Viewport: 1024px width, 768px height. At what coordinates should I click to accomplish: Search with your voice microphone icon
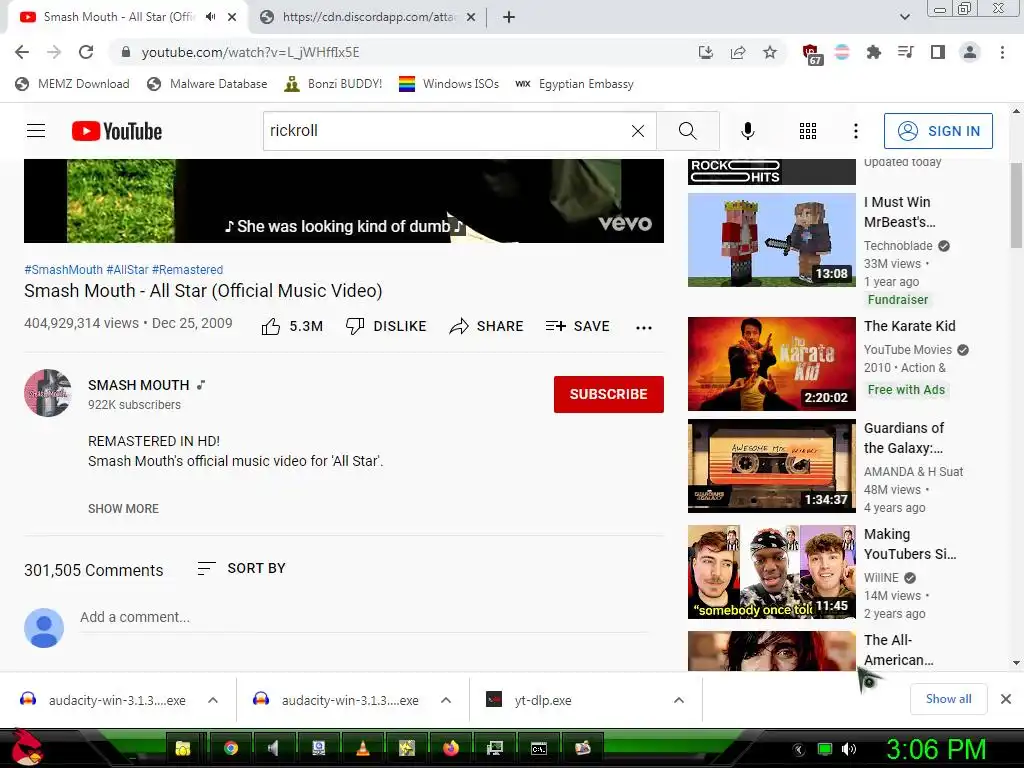[x=748, y=131]
